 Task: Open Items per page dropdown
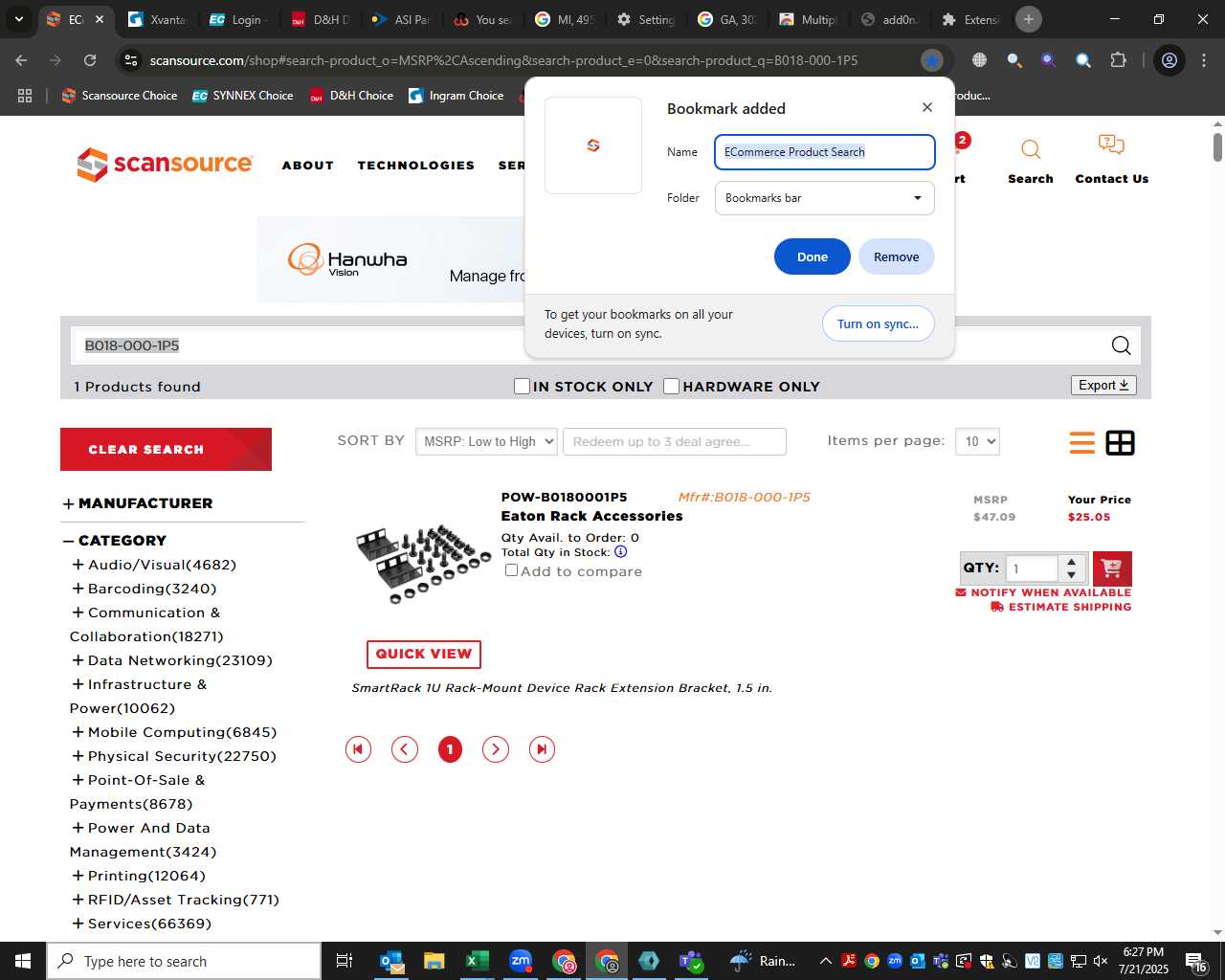[977, 441]
